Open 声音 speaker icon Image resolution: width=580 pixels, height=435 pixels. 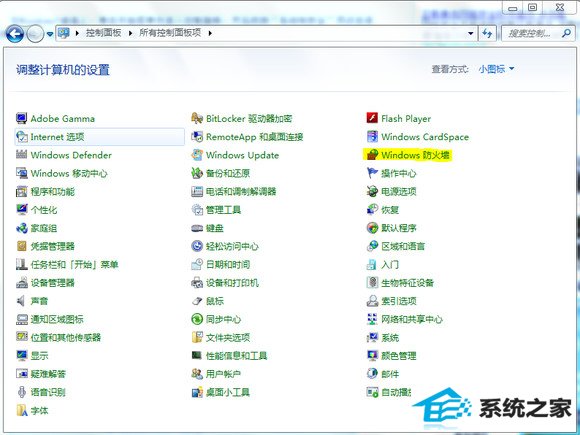[21, 301]
